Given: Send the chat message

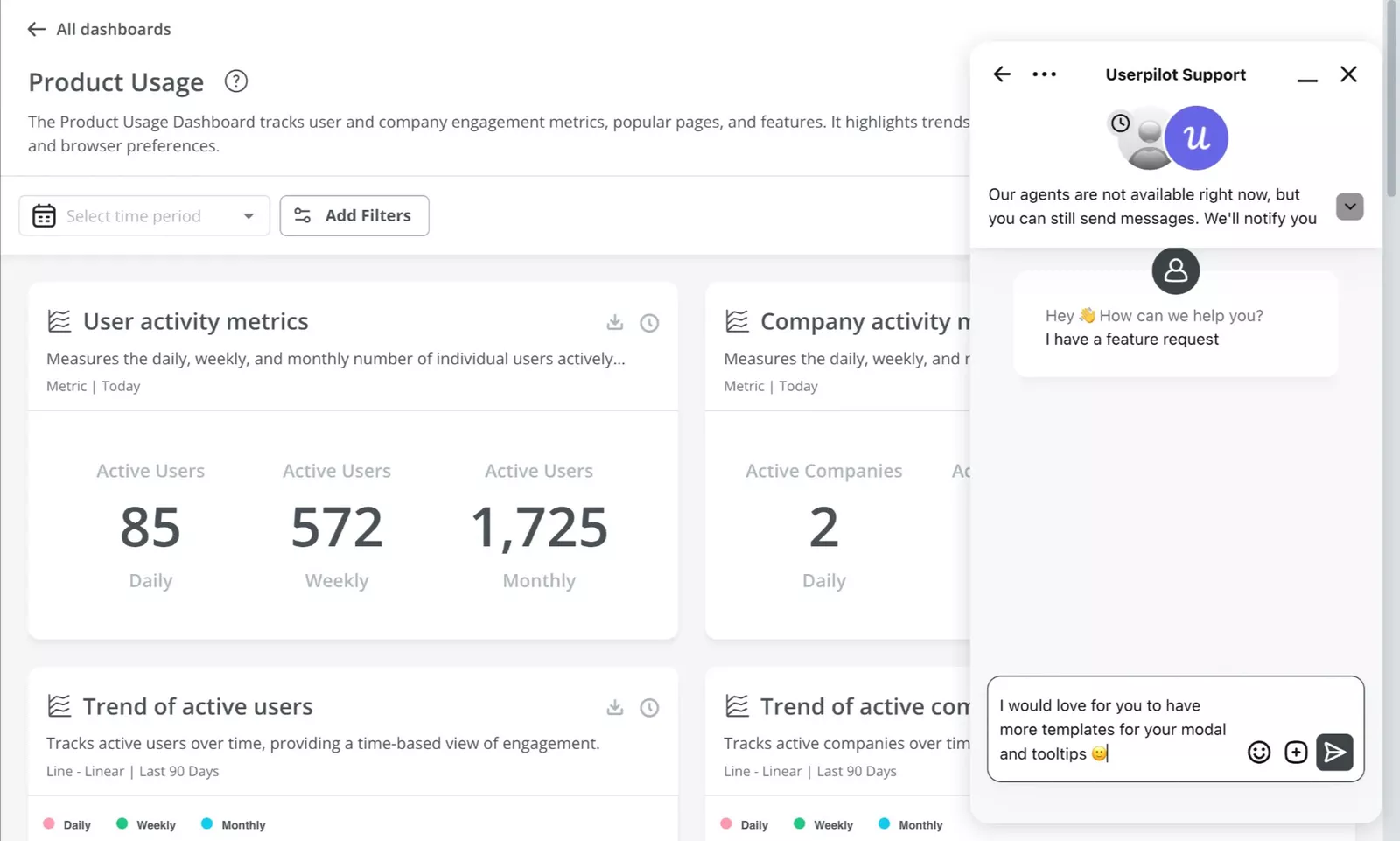Looking at the screenshot, I should (x=1334, y=753).
